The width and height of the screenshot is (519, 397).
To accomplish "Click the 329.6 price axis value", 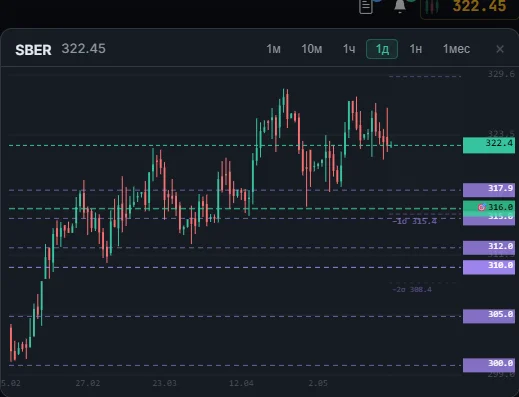I will coord(501,74).
